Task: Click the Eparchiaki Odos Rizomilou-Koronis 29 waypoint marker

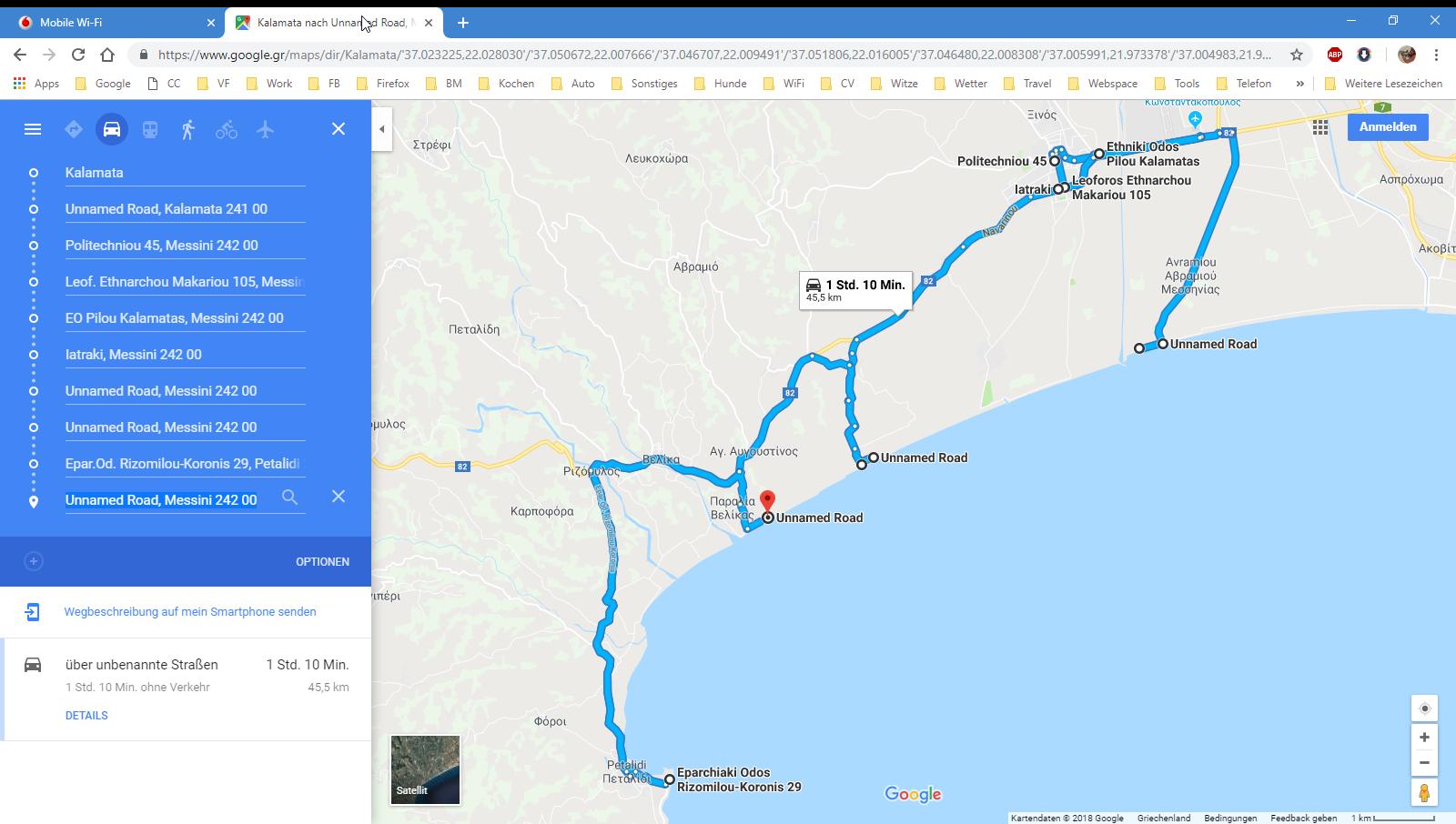Action: pyautogui.click(x=670, y=779)
